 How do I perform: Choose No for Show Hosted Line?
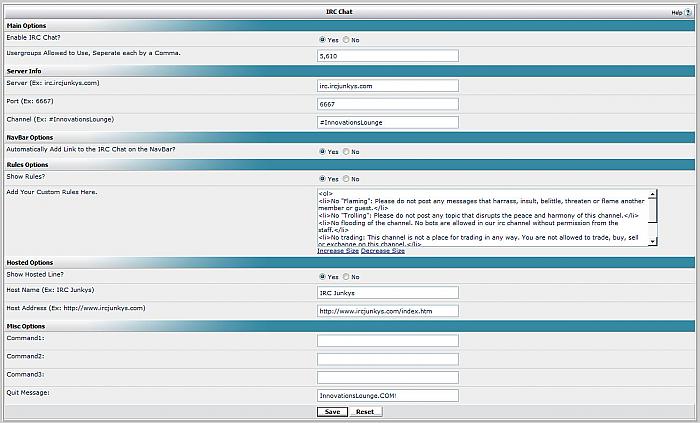point(346,277)
